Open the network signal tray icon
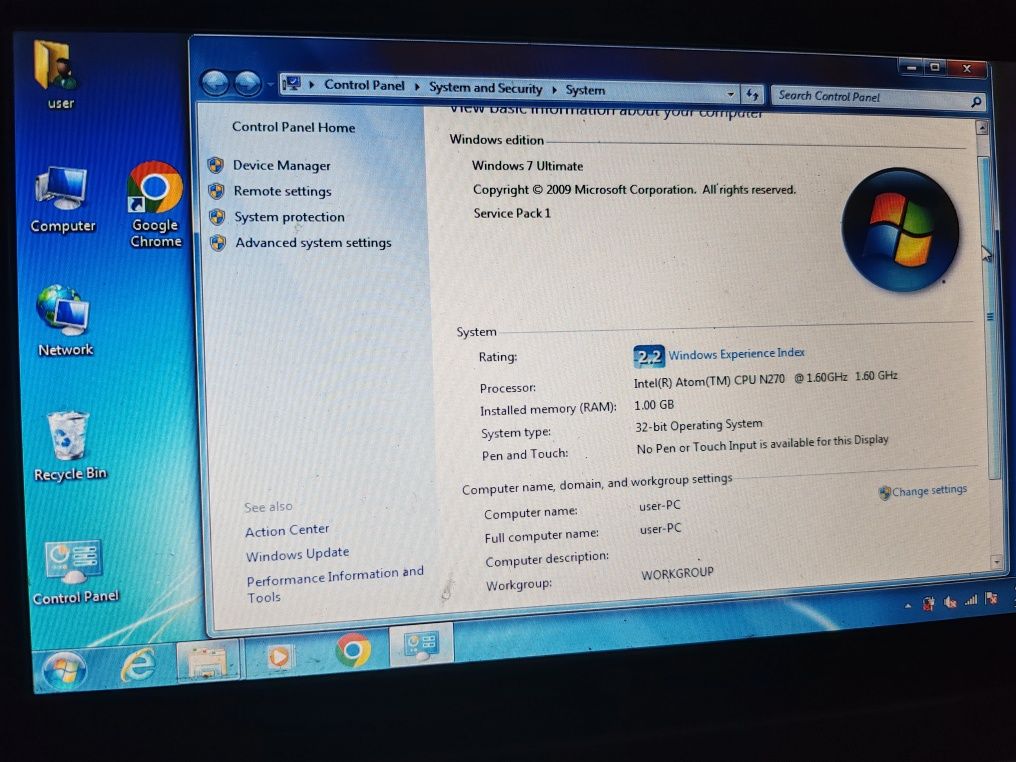The image size is (1016, 762). point(971,601)
